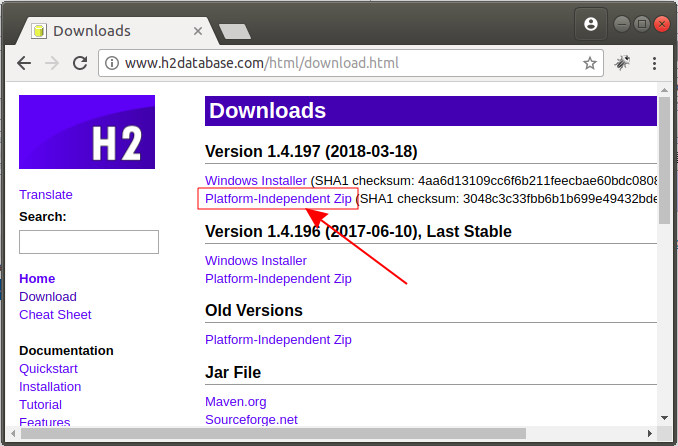Click the vertical scrollbar thumb

[664, 160]
